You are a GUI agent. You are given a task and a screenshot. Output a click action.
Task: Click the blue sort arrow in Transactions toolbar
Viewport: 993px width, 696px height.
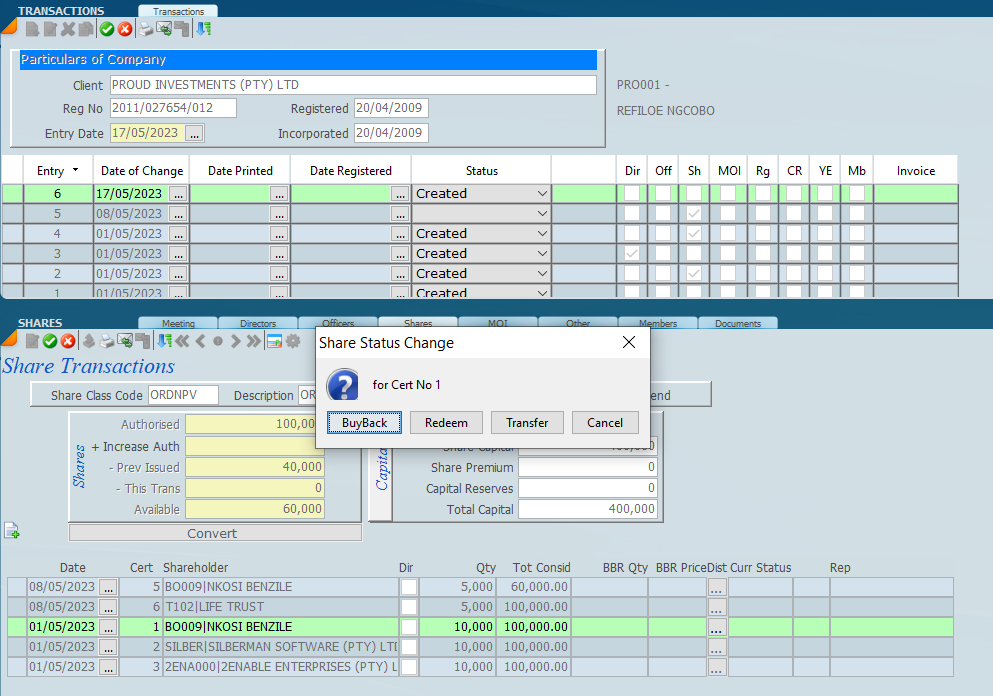pyautogui.click(x=203, y=29)
